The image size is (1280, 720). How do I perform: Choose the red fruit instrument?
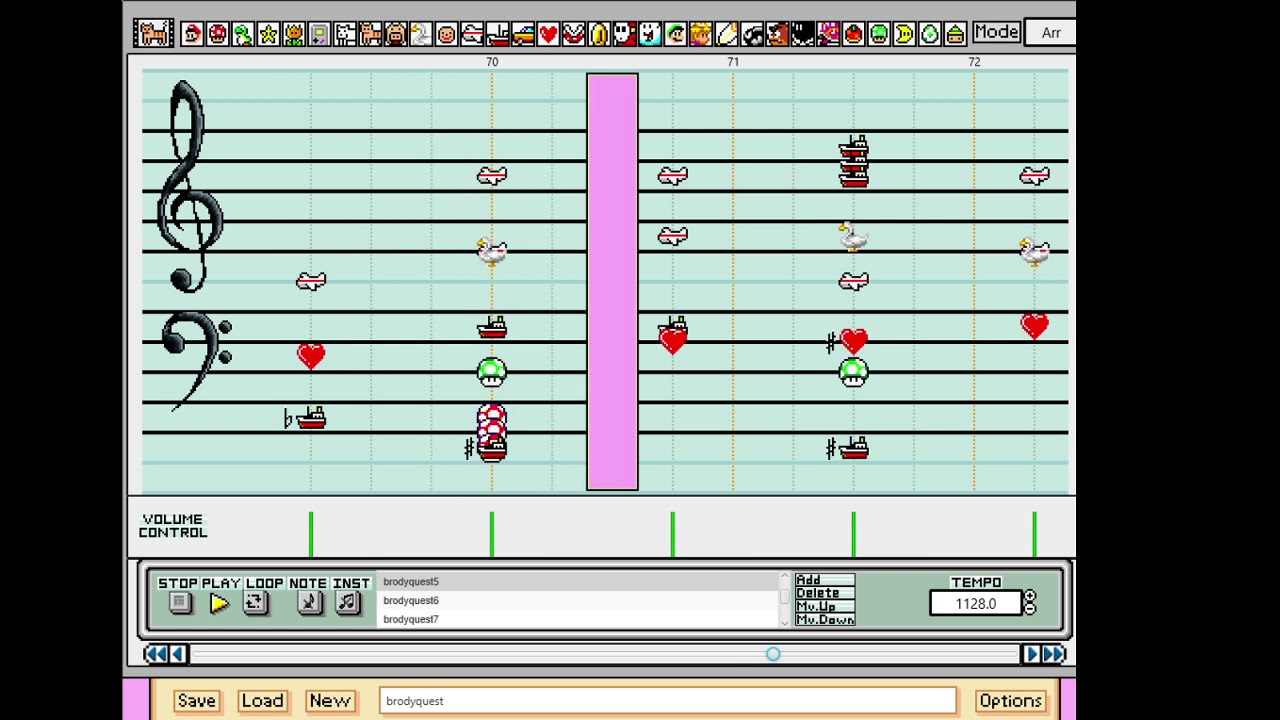click(x=854, y=34)
